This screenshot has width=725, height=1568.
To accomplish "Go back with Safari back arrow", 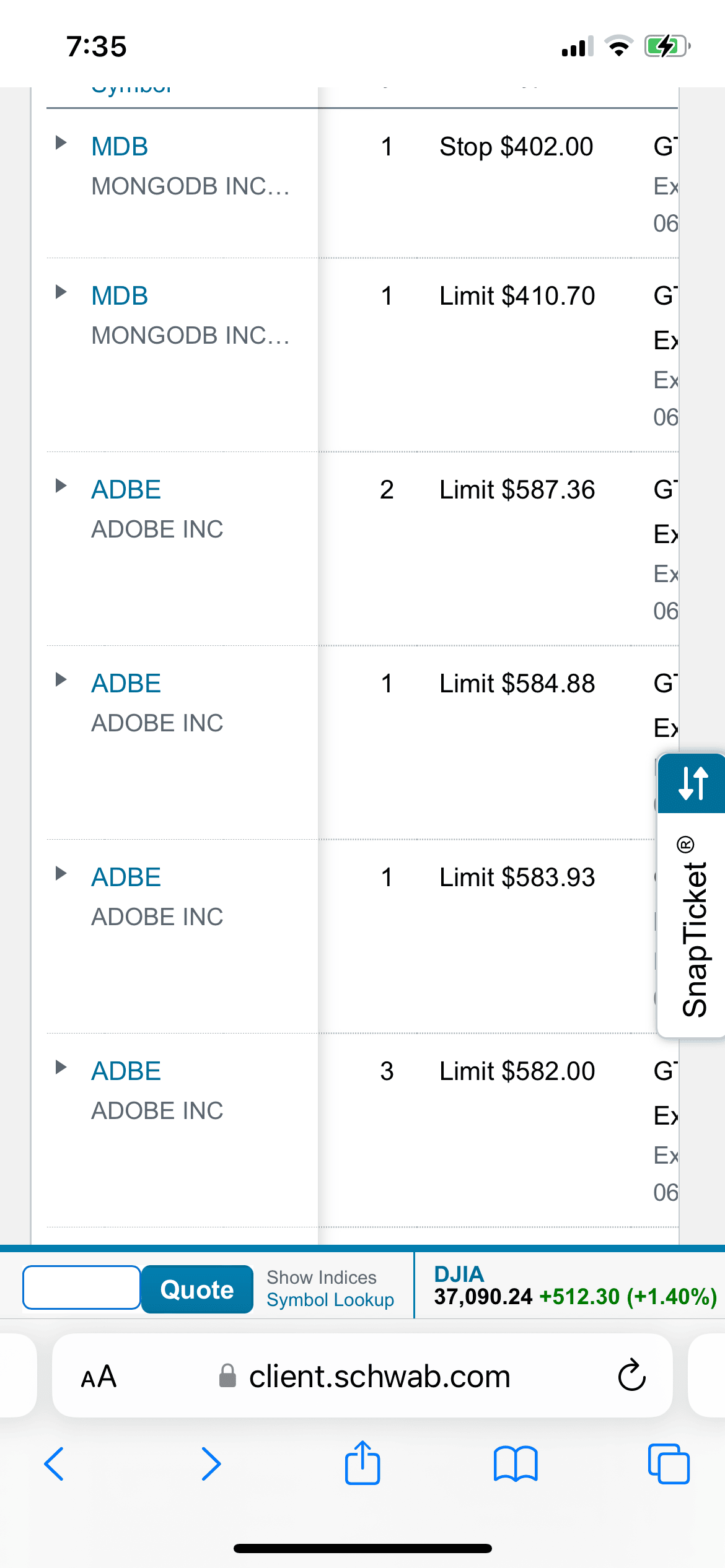I will (55, 1464).
